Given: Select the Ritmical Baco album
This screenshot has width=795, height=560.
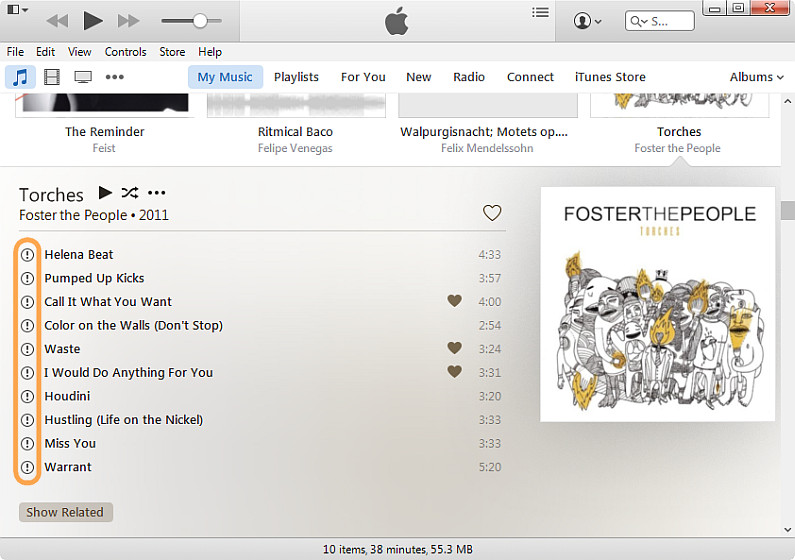Looking at the screenshot, I should (295, 132).
